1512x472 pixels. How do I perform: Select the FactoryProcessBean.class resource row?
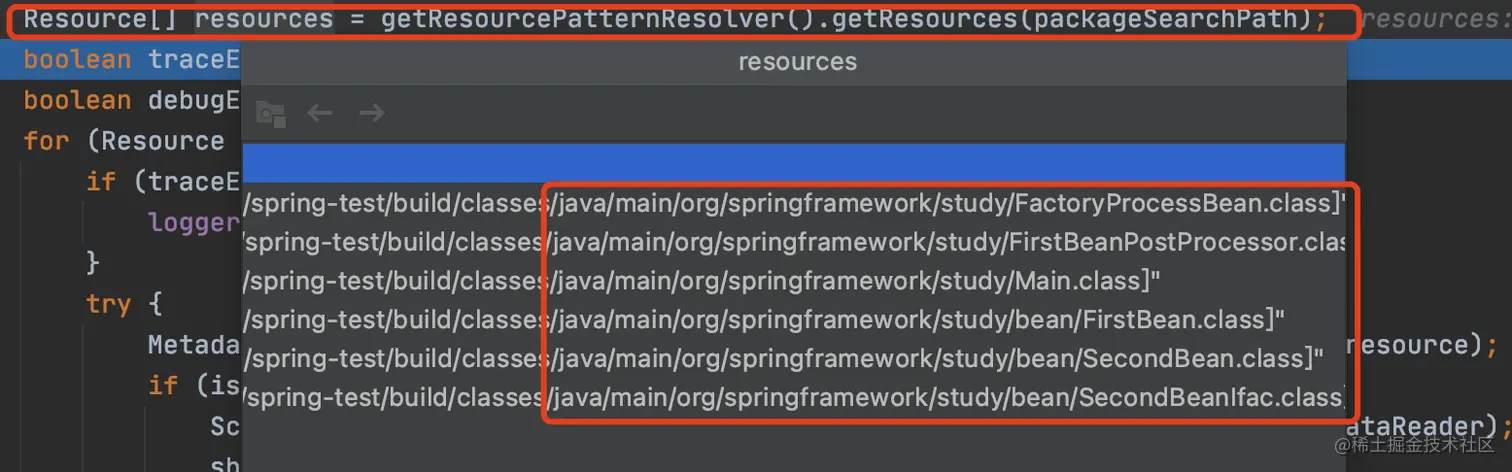click(x=794, y=204)
